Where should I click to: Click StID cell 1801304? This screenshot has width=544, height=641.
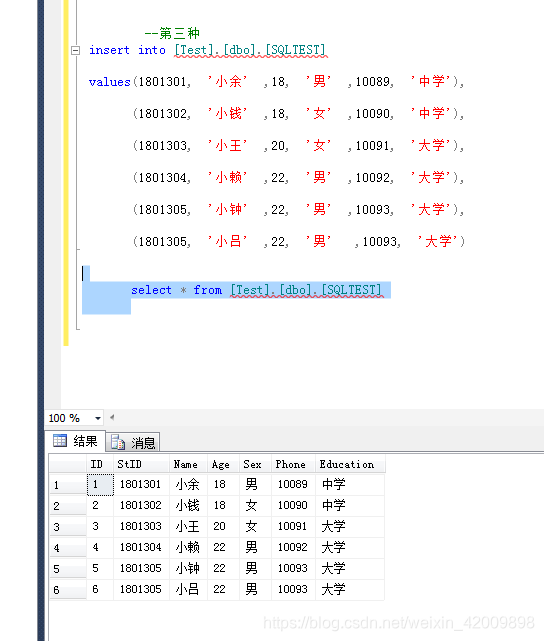(x=141, y=548)
